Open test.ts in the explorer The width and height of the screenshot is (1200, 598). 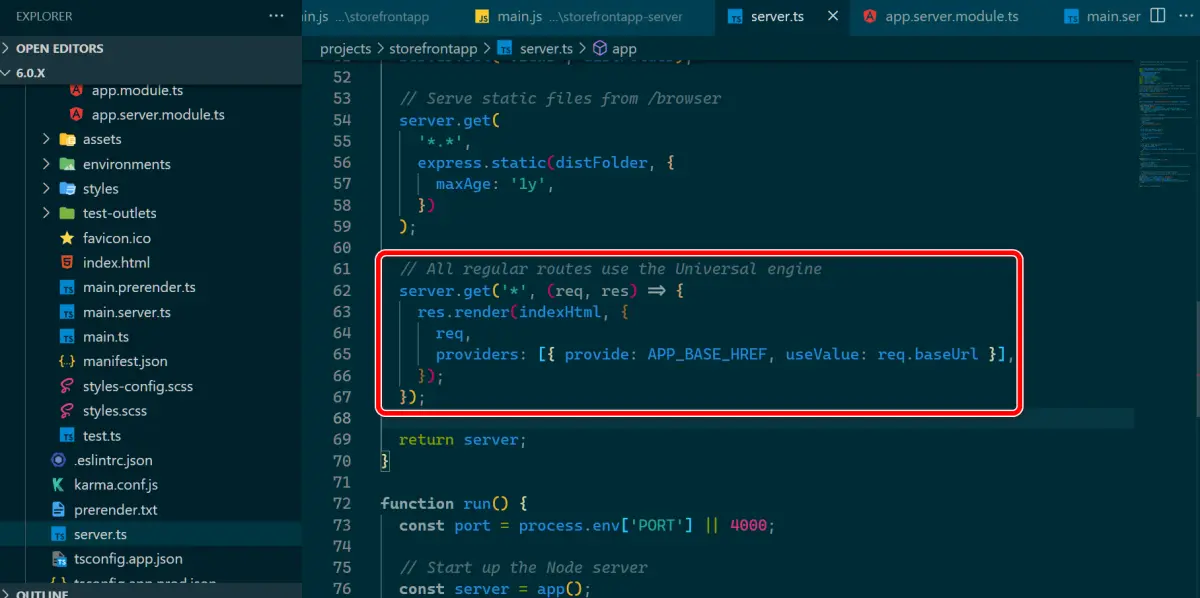click(x=102, y=436)
